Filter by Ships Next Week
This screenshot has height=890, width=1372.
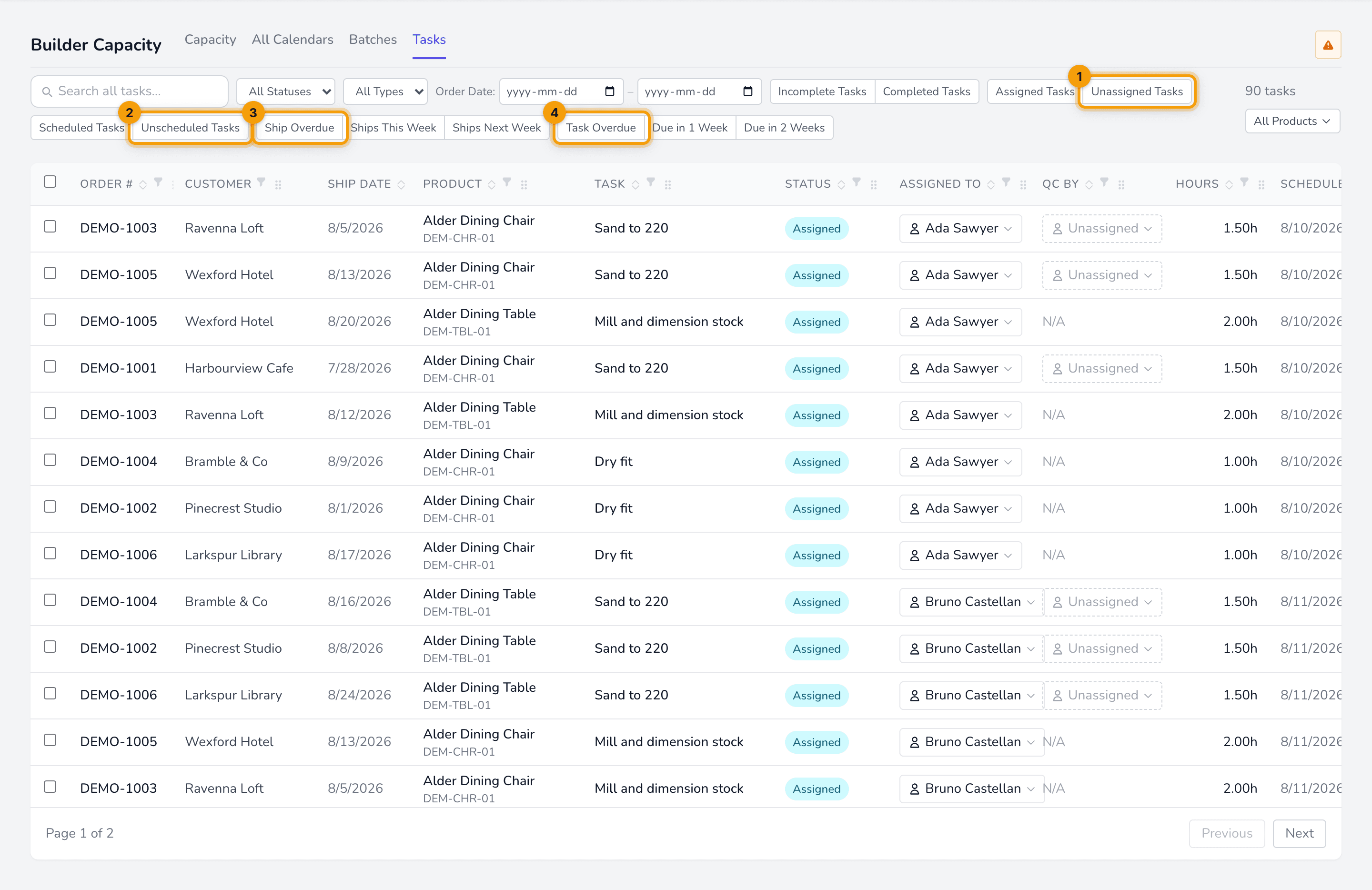[x=496, y=127]
